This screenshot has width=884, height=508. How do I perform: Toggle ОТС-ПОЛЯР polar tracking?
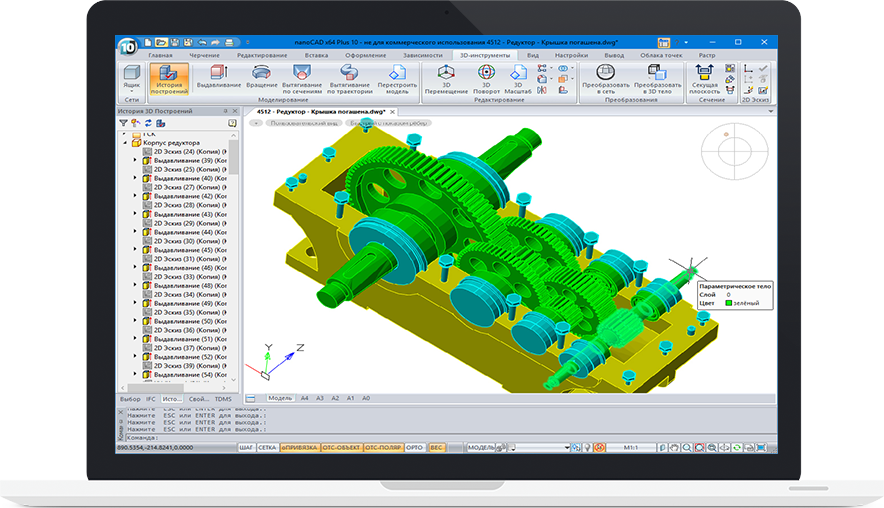coord(383,448)
